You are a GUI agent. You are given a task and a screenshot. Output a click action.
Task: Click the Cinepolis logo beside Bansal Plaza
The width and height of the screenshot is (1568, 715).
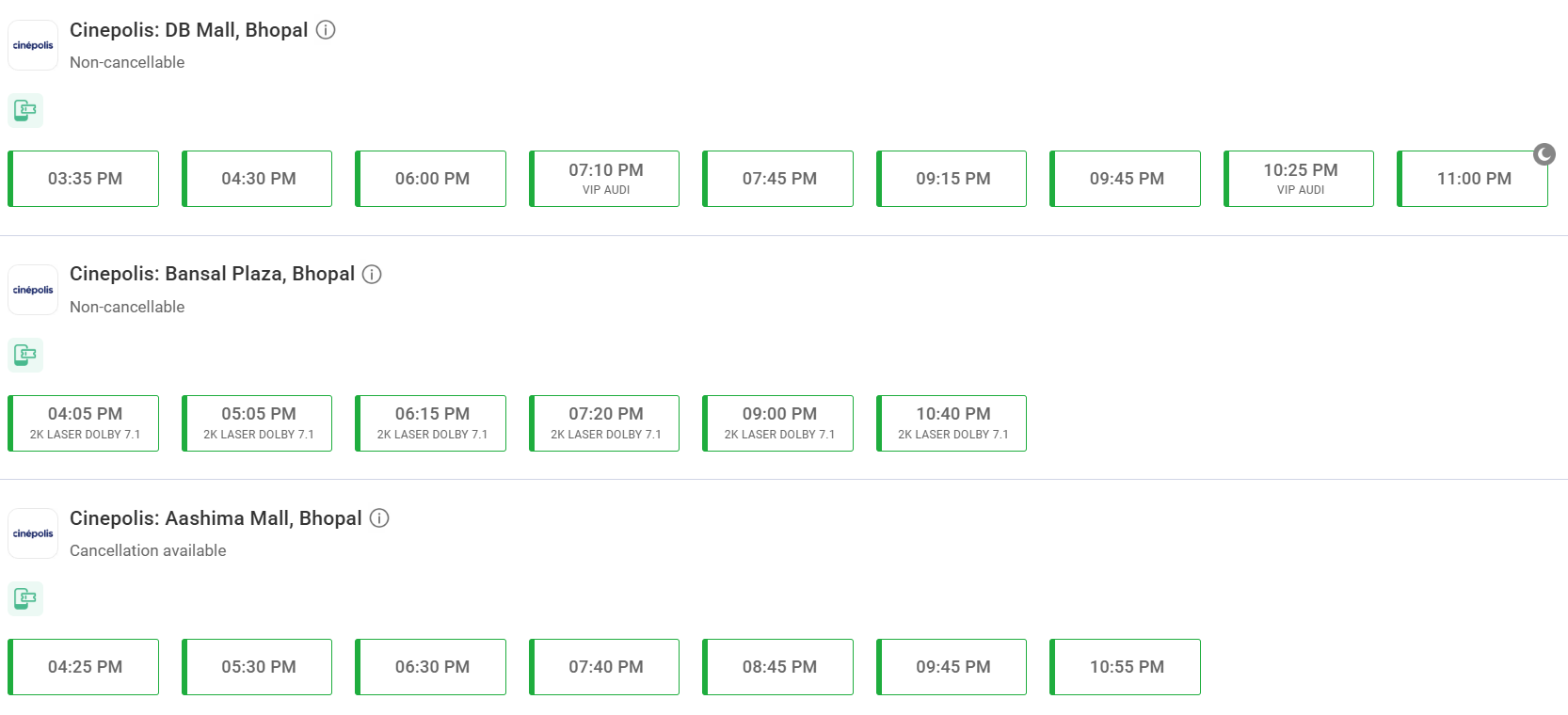pos(33,290)
